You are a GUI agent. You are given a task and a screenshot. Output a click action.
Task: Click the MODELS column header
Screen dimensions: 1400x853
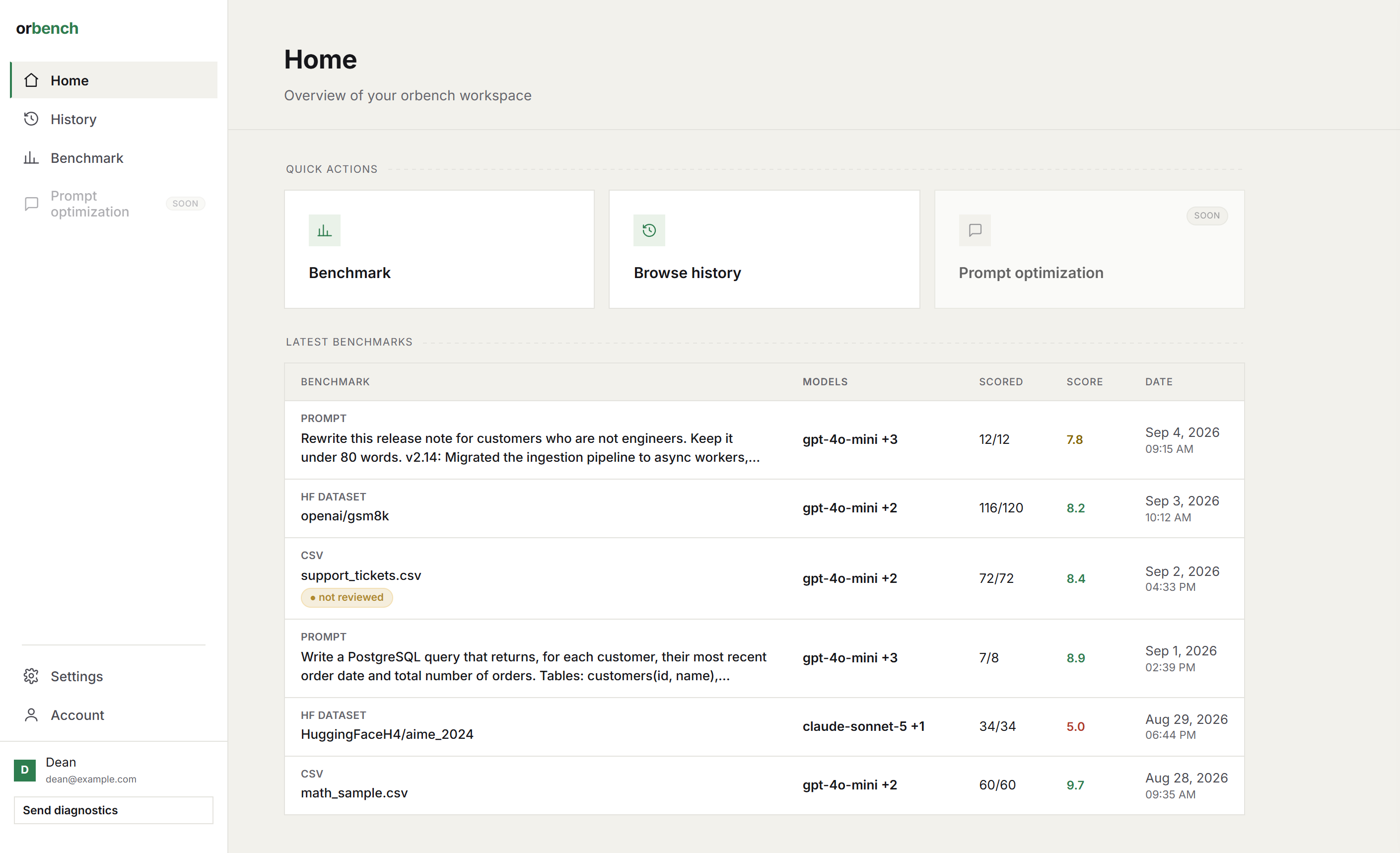pos(825,382)
